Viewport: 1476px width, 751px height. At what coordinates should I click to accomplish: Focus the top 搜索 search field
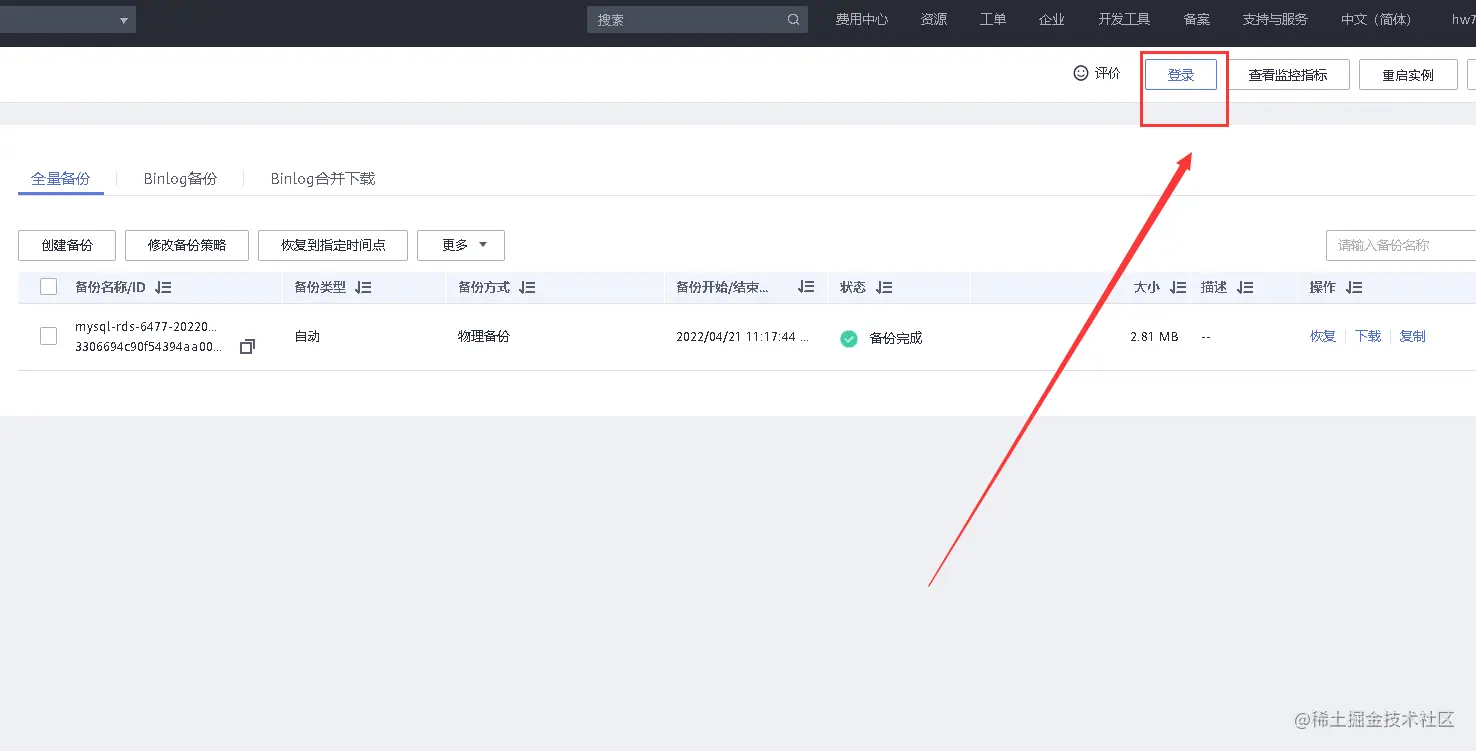pos(697,20)
